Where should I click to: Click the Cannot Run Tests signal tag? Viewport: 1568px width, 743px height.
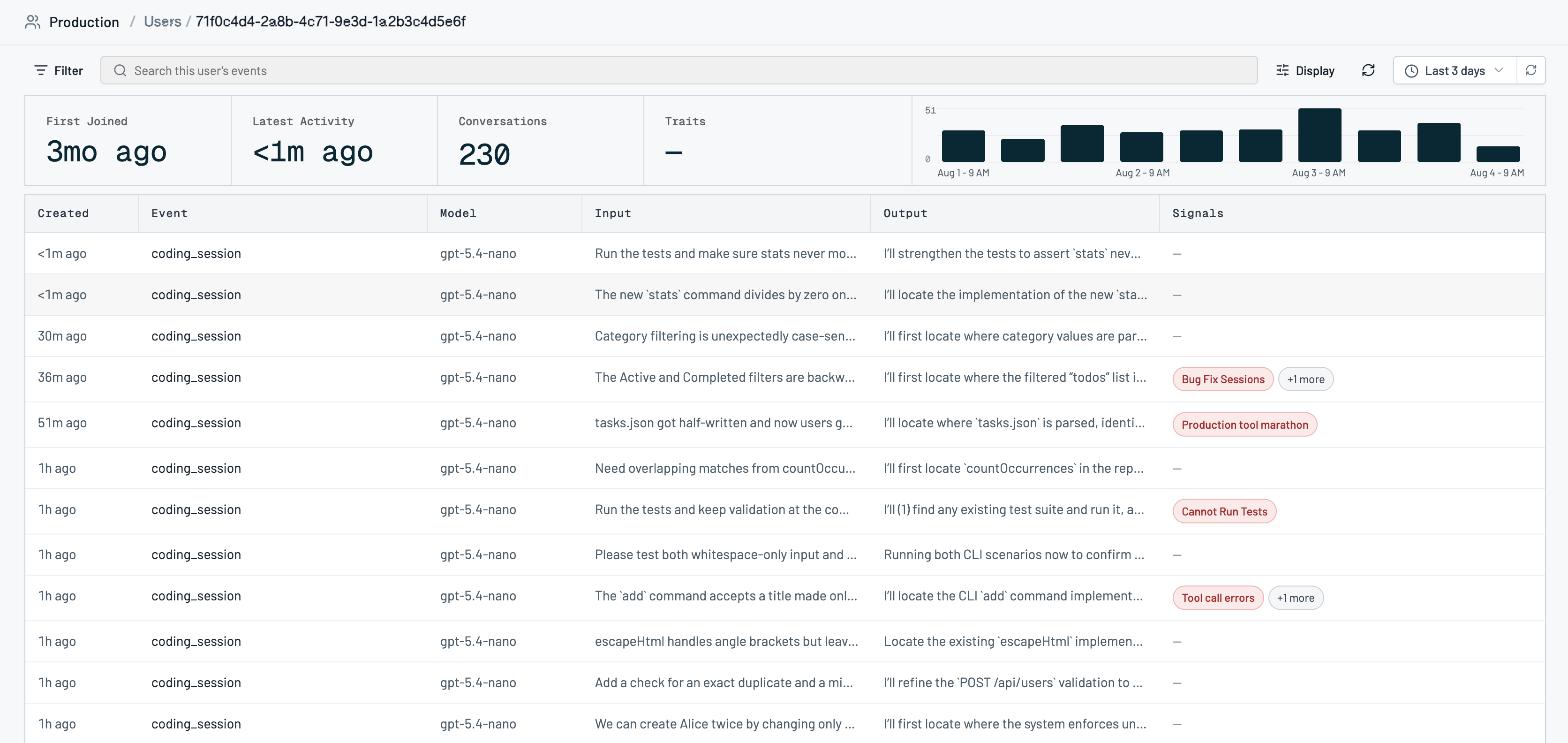point(1224,512)
